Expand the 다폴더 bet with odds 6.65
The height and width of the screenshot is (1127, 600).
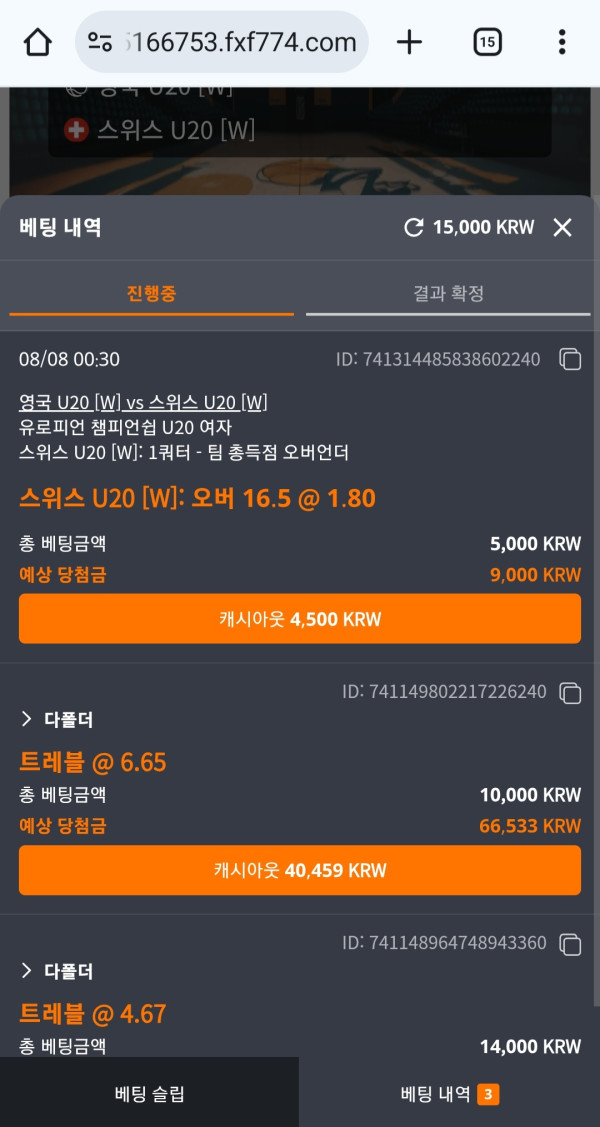(x=58, y=720)
